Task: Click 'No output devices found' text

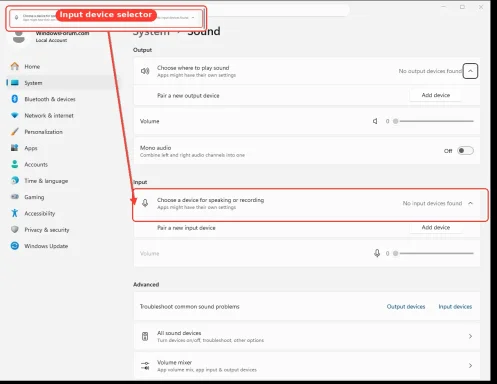Action: (x=430, y=71)
